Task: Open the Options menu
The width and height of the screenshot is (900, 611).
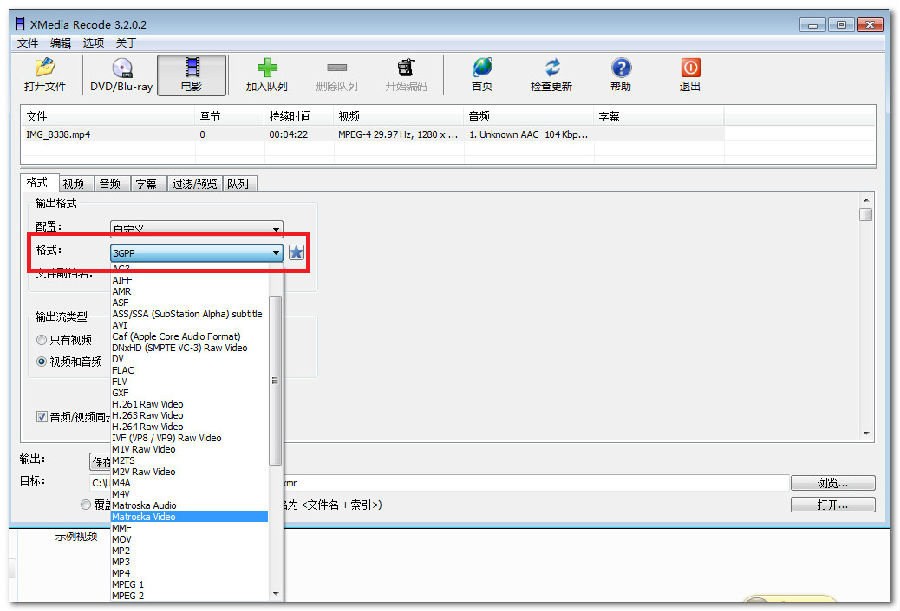Action: [x=93, y=43]
